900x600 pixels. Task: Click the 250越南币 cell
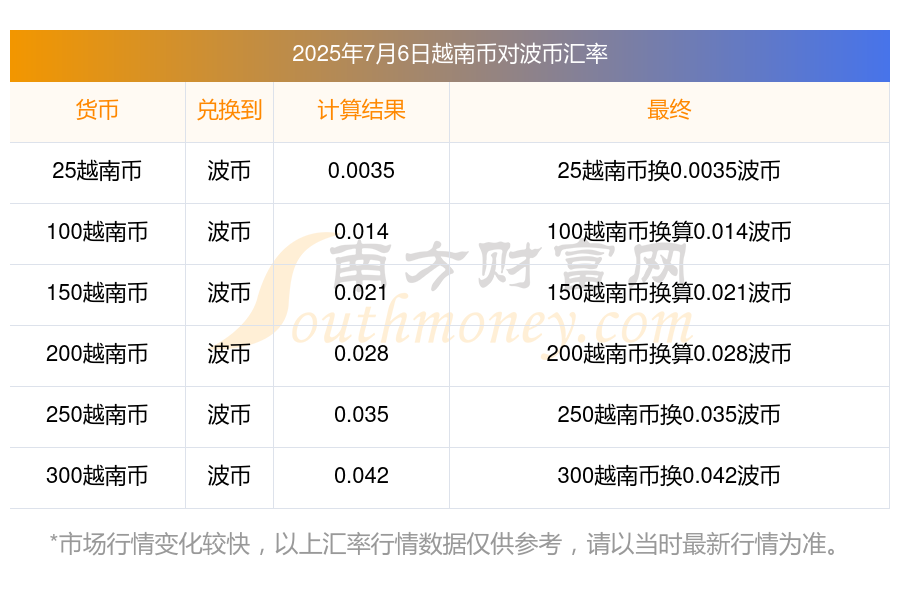(x=97, y=415)
